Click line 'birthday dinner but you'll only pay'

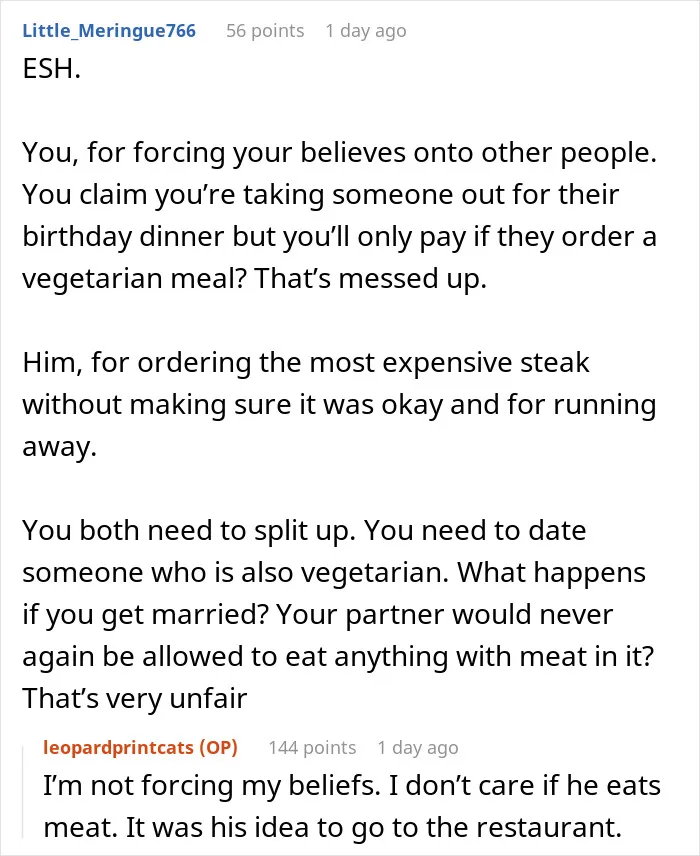tap(339, 236)
